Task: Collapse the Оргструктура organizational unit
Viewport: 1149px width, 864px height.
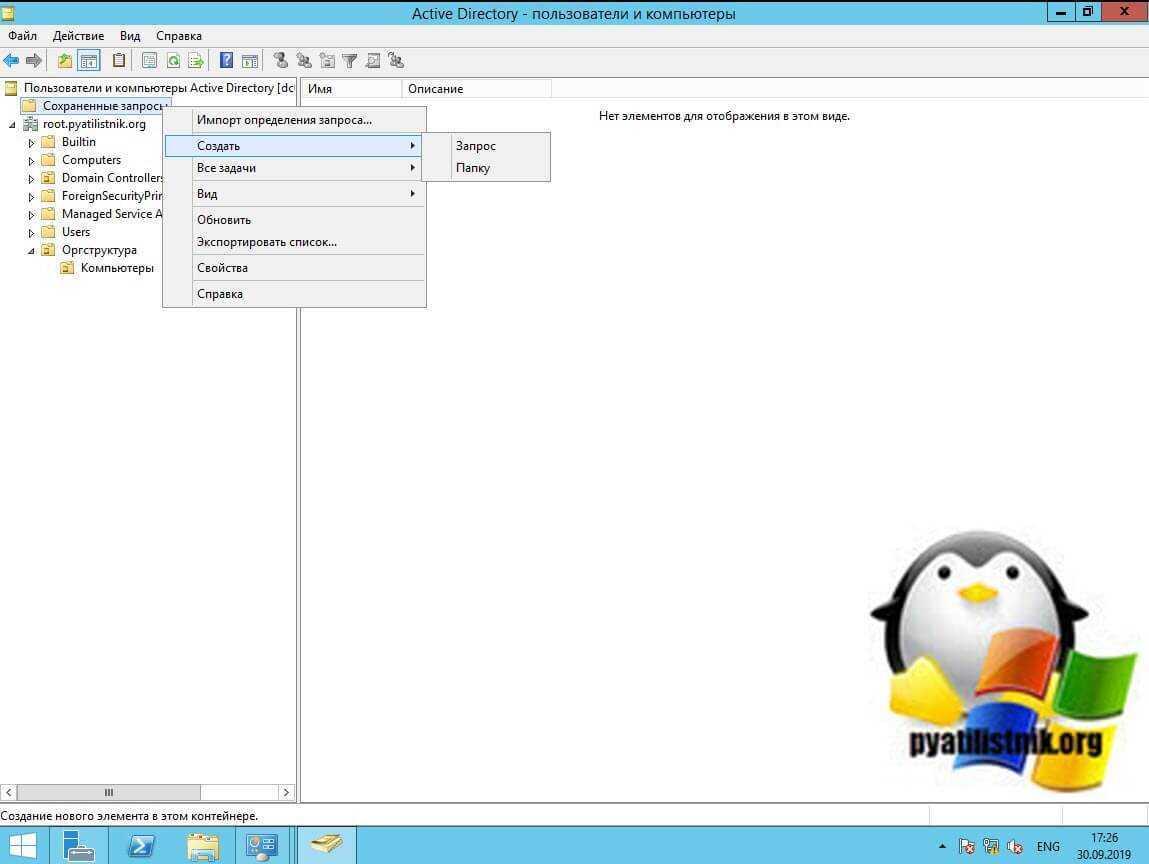Action: click(x=32, y=251)
